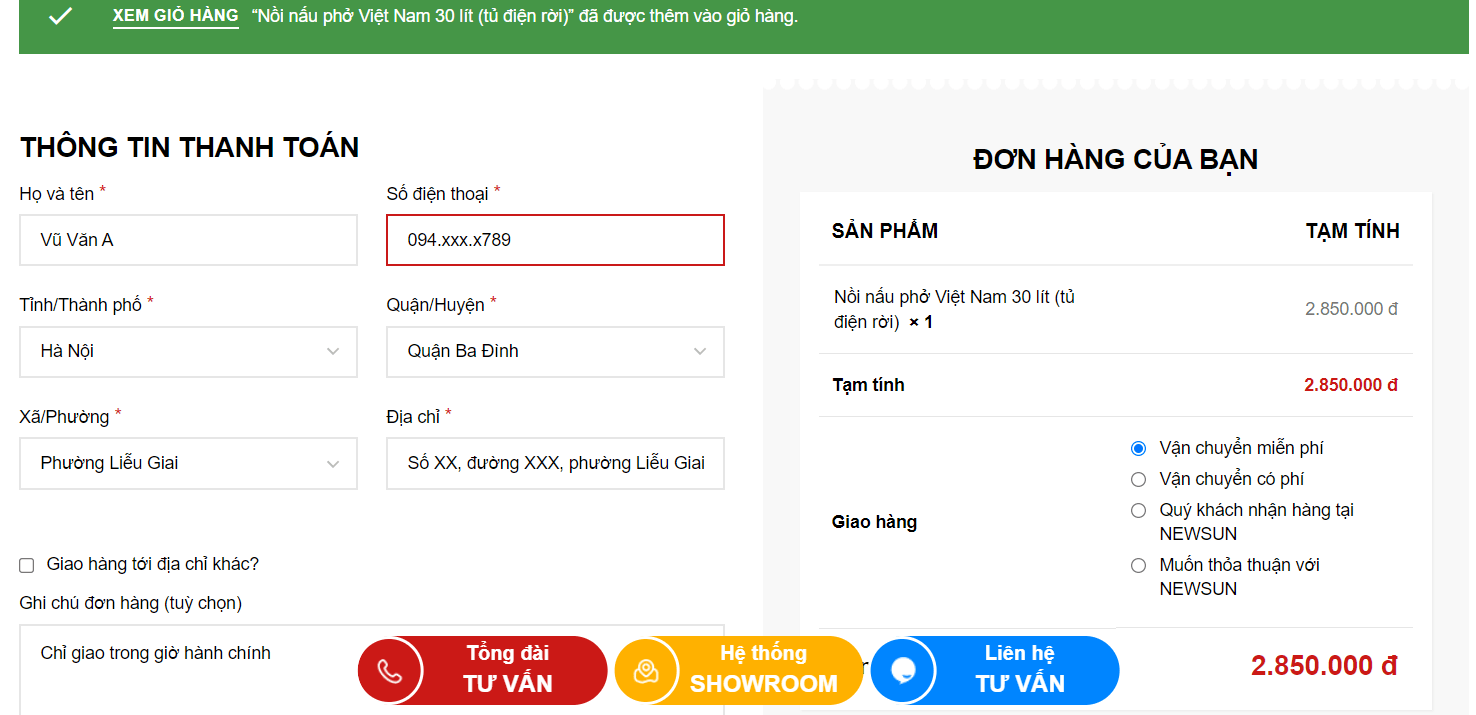This screenshot has height=715, width=1476.
Task: Click the phone icon on Tổng đài button
Action: point(390,670)
